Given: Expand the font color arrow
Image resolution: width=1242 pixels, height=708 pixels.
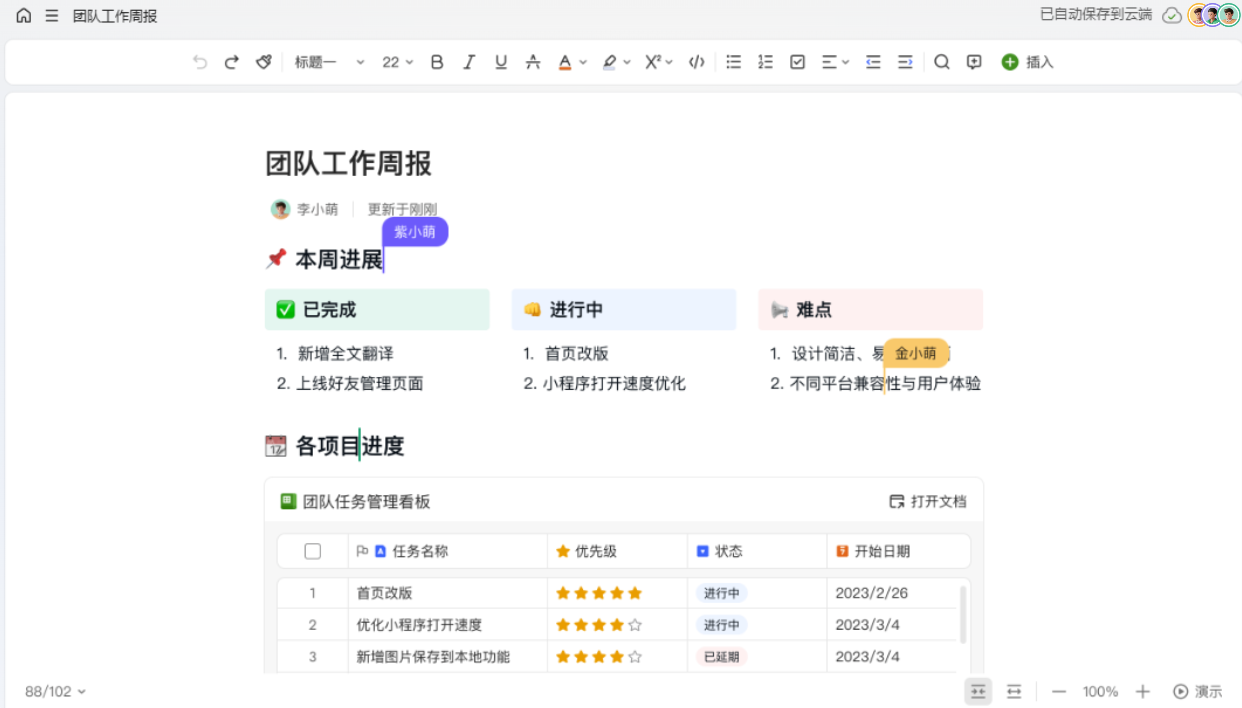Looking at the screenshot, I should click(x=583, y=62).
